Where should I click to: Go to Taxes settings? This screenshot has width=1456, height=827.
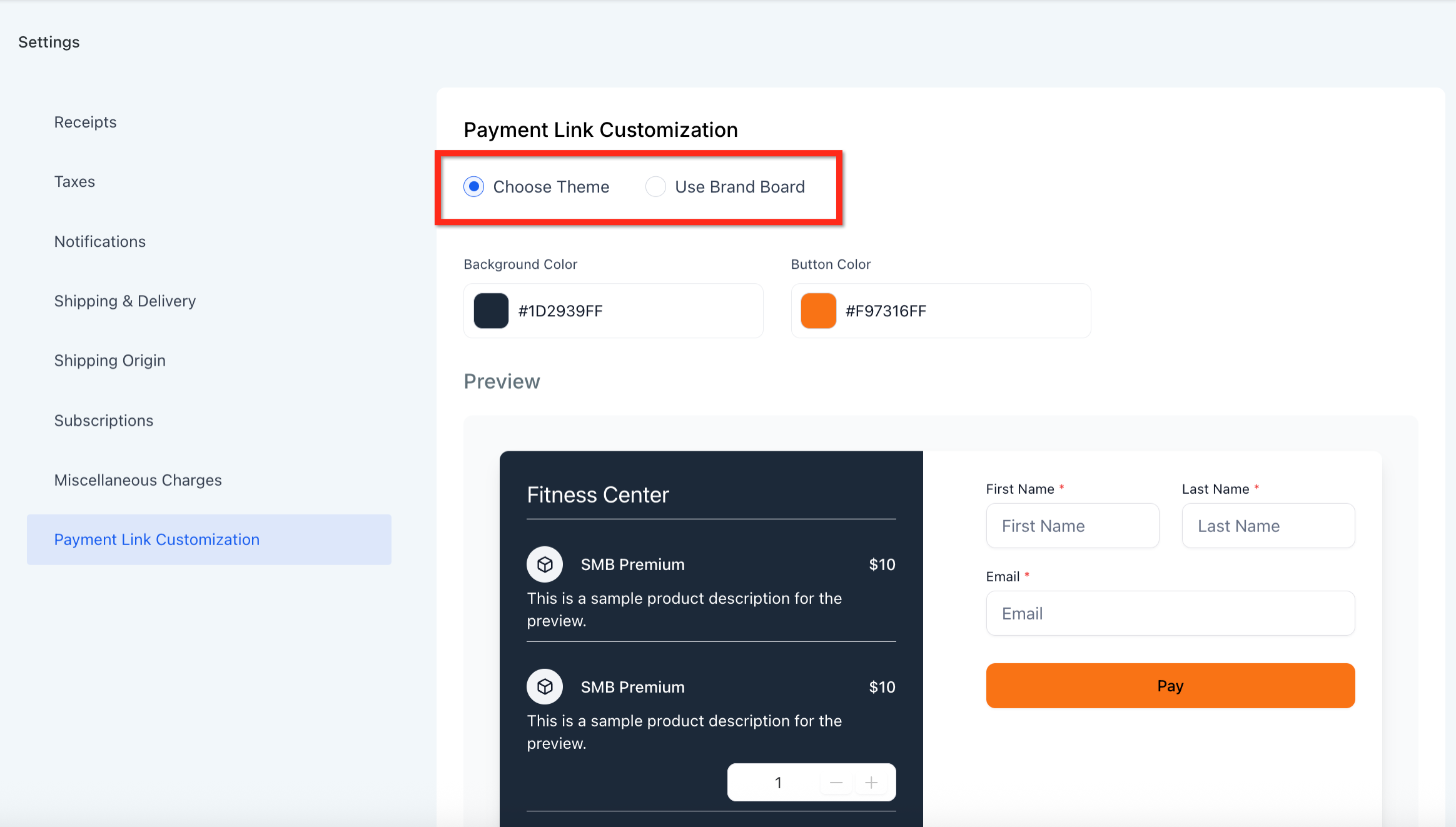(74, 182)
